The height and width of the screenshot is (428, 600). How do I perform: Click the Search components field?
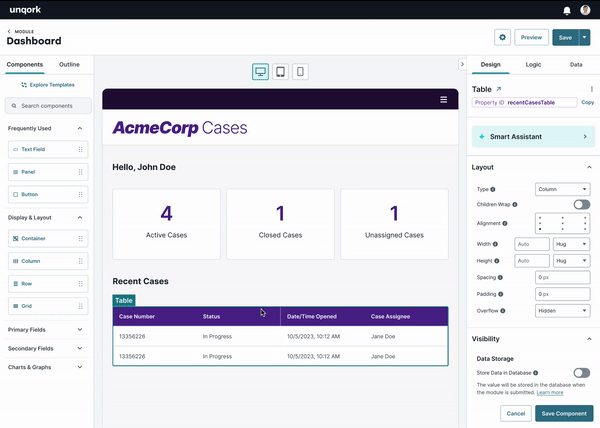coord(48,106)
